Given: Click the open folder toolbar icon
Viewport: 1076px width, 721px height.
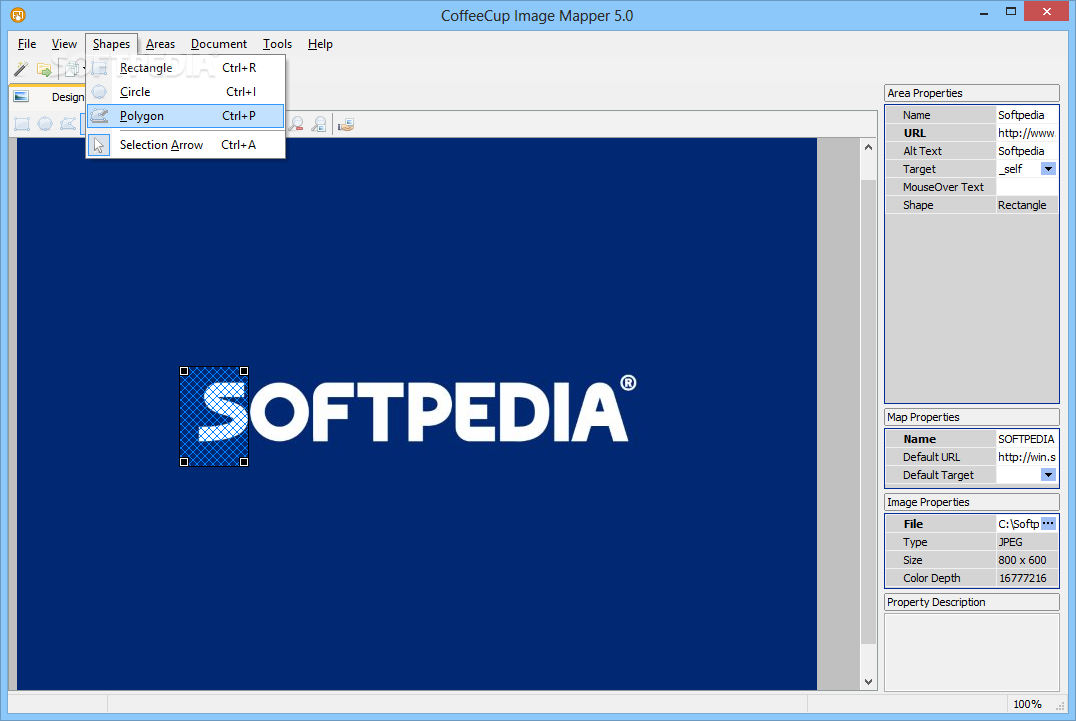Looking at the screenshot, I should click(x=45, y=69).
